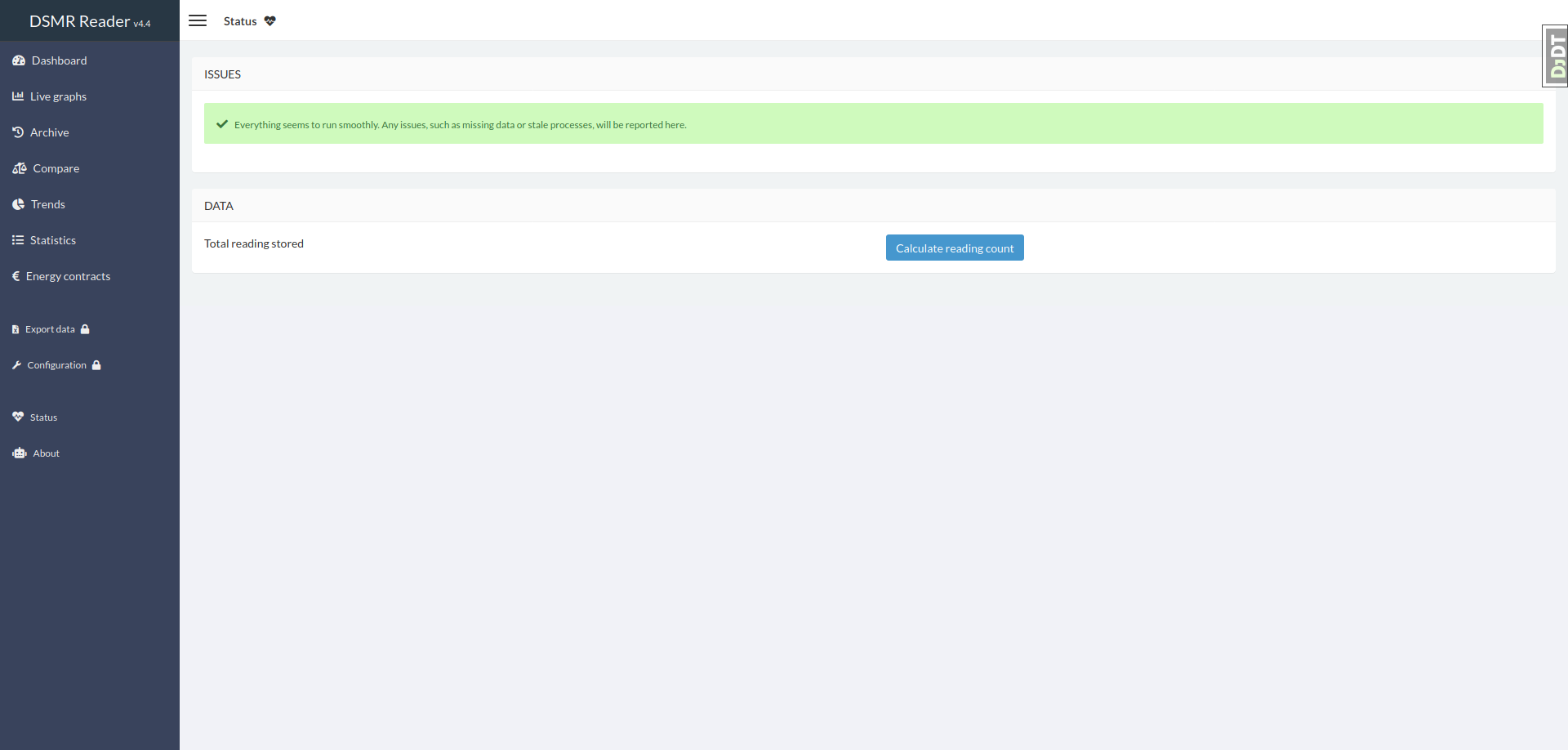Open the Trends page
Viewport: 1568px width, 750px height.
(90, 204)
